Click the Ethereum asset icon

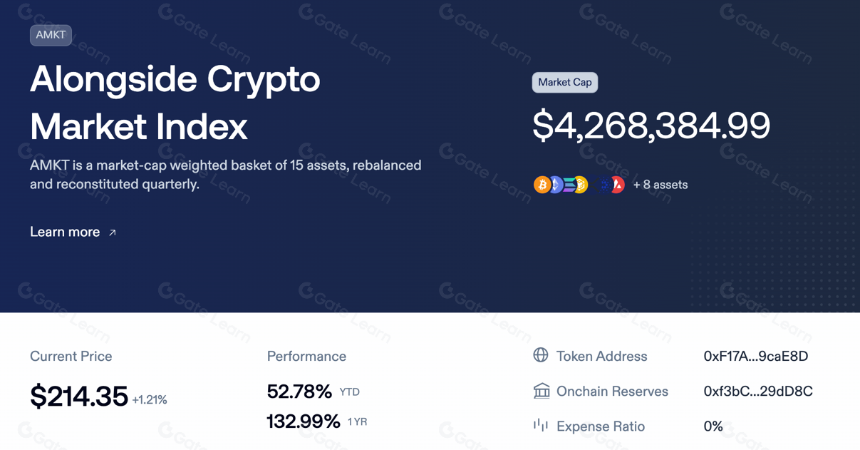(x=557, y=184)
